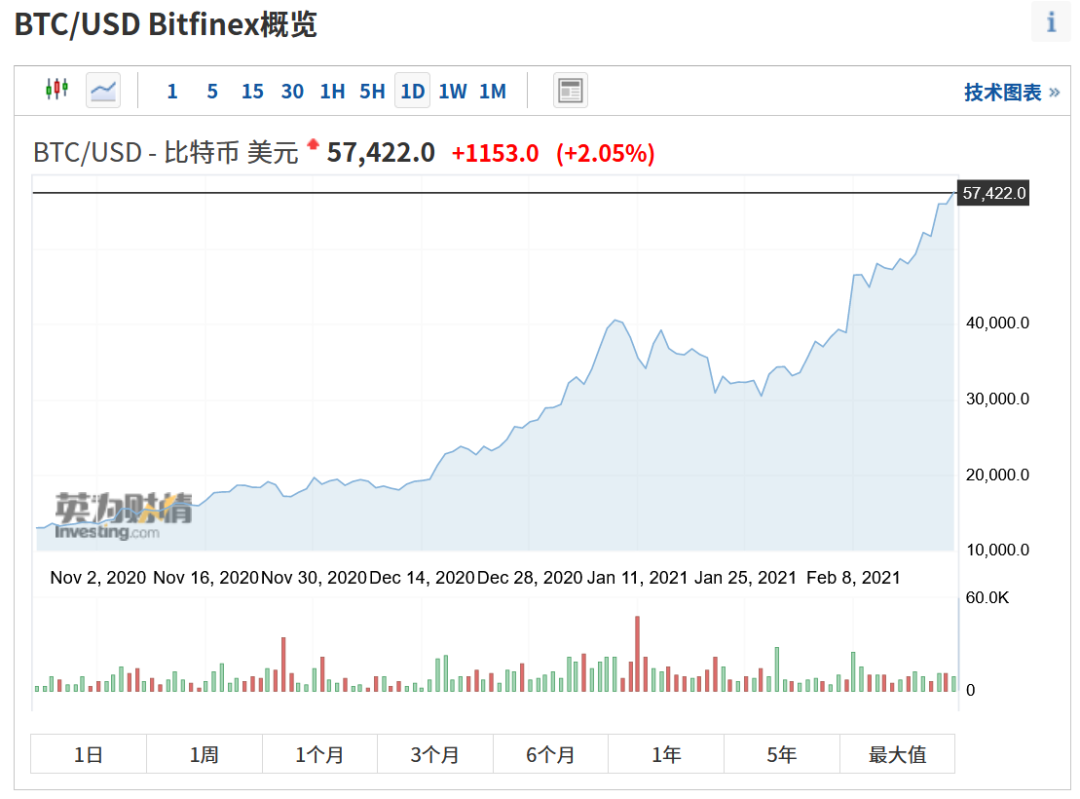This screenshot has width=1080, height=799.
Task: Click the 1年 range button
Action: (666, 754)
